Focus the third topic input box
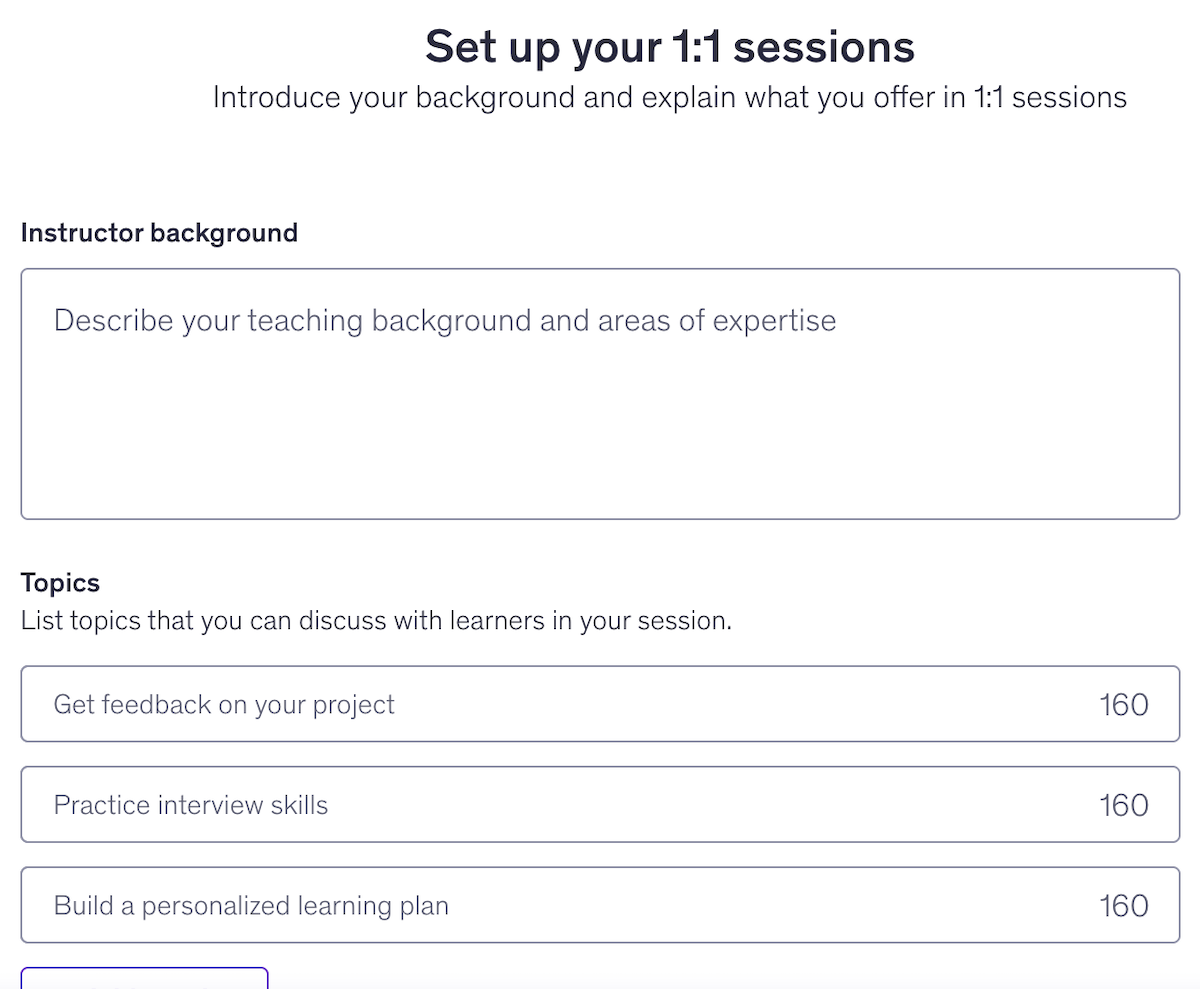 point(400,905)
